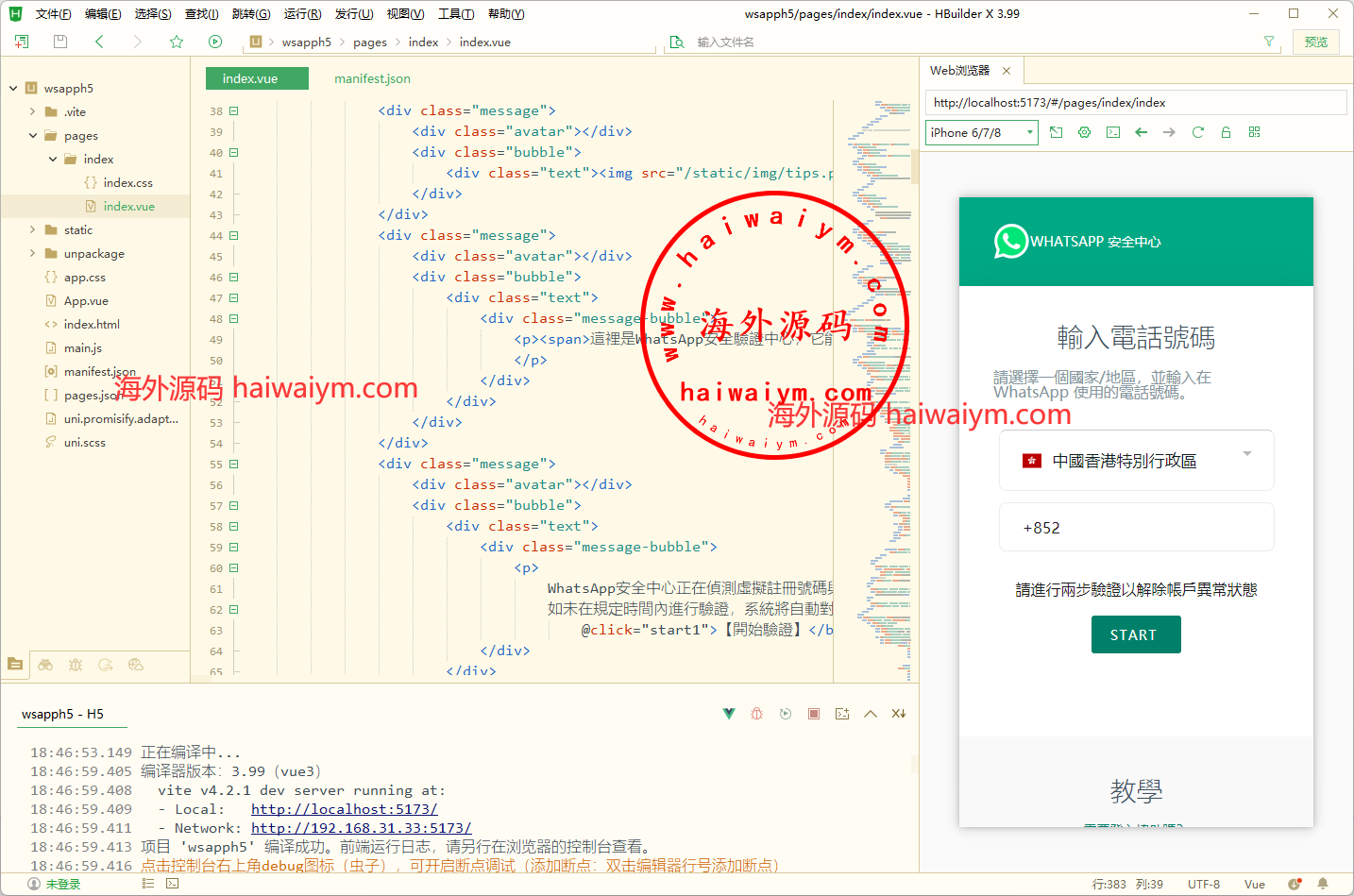
Task: Click the save disk icon in the toolbar
Action: [x=60, y=42]
